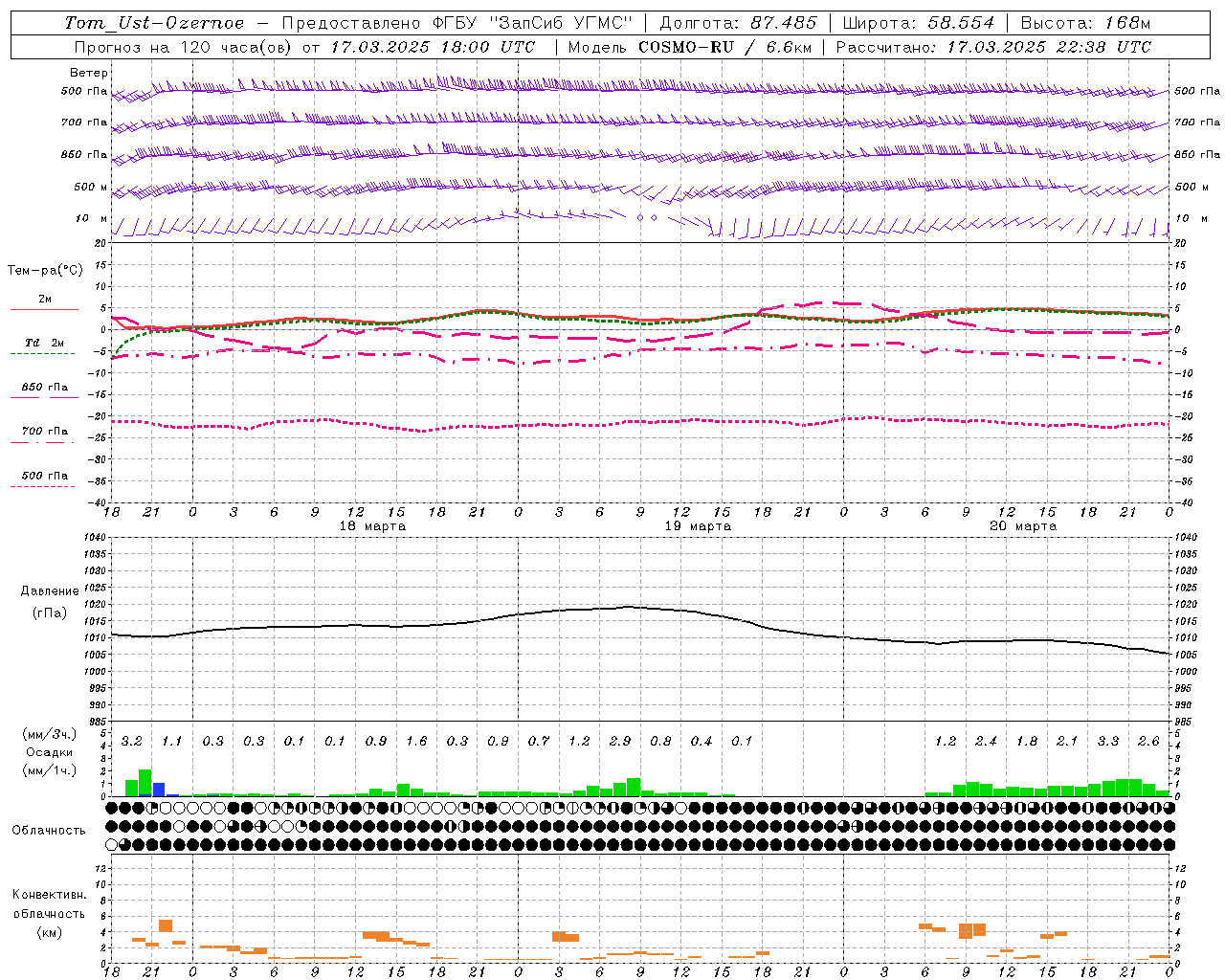Click the dotted 500 гПа temperature legend line
This screenshot has width=1225, height=980.
[42, 486]
